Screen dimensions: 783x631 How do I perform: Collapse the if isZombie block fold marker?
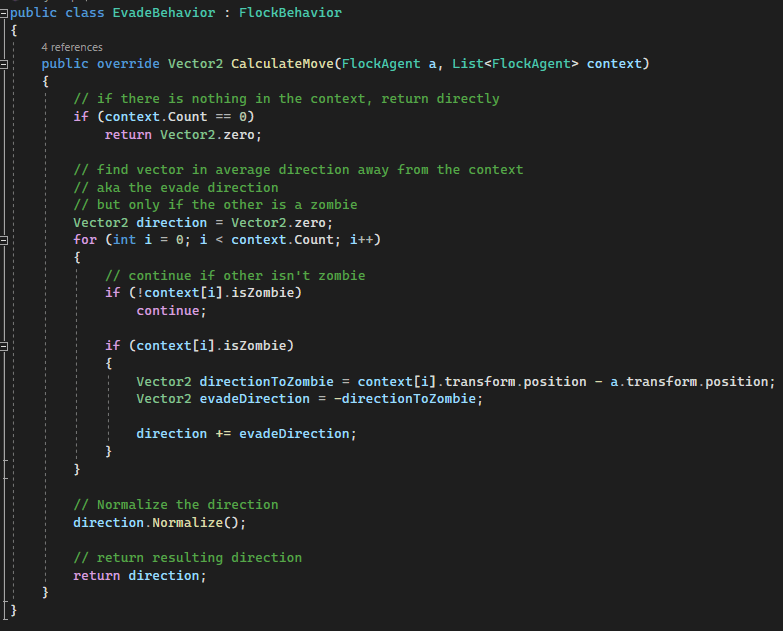5,346
